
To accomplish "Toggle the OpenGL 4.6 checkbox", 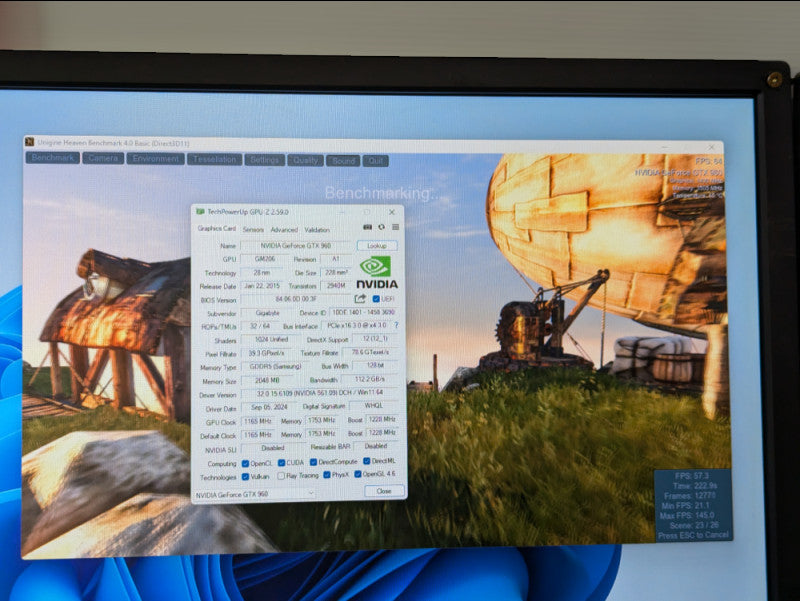I will [x=358, y=474].
